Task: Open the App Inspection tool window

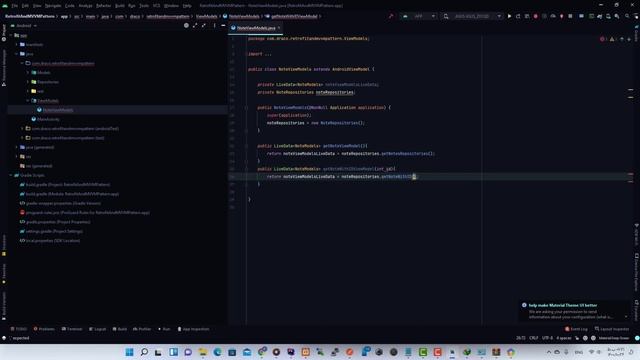Action: click(x=193, y=329)
